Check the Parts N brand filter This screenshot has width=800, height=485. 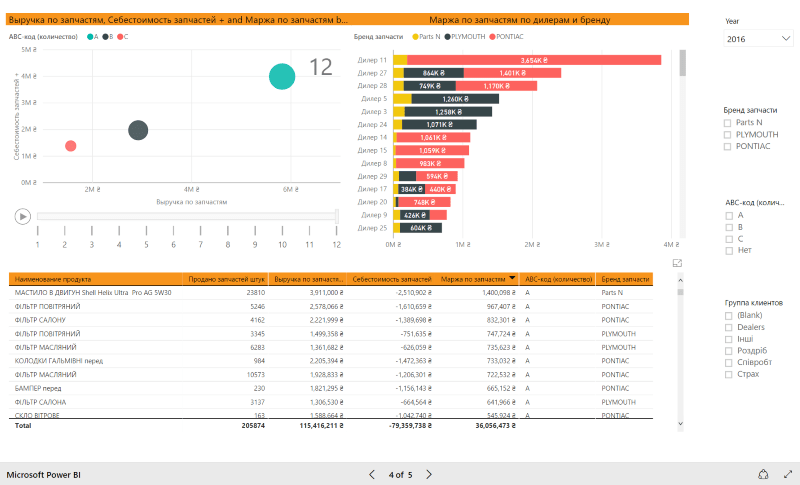click(x=728, y=123)
